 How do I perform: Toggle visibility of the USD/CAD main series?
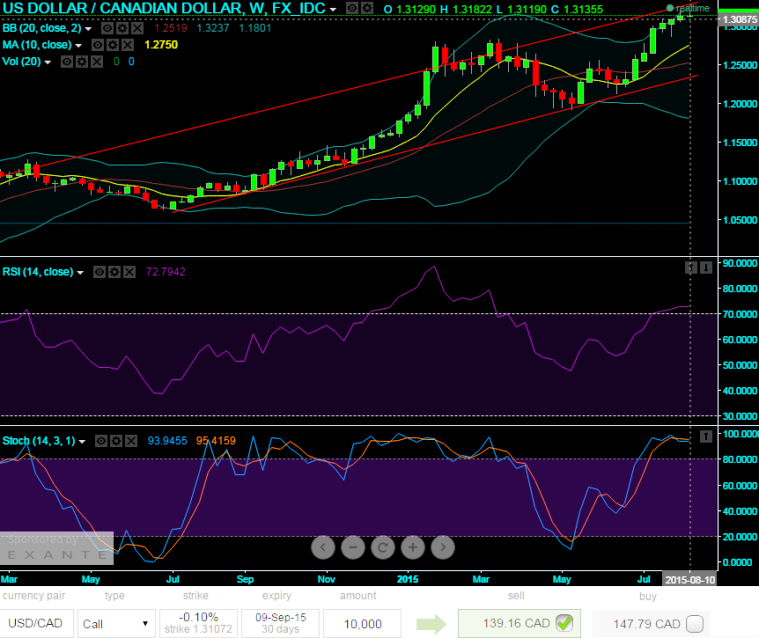tap(352, 8)
